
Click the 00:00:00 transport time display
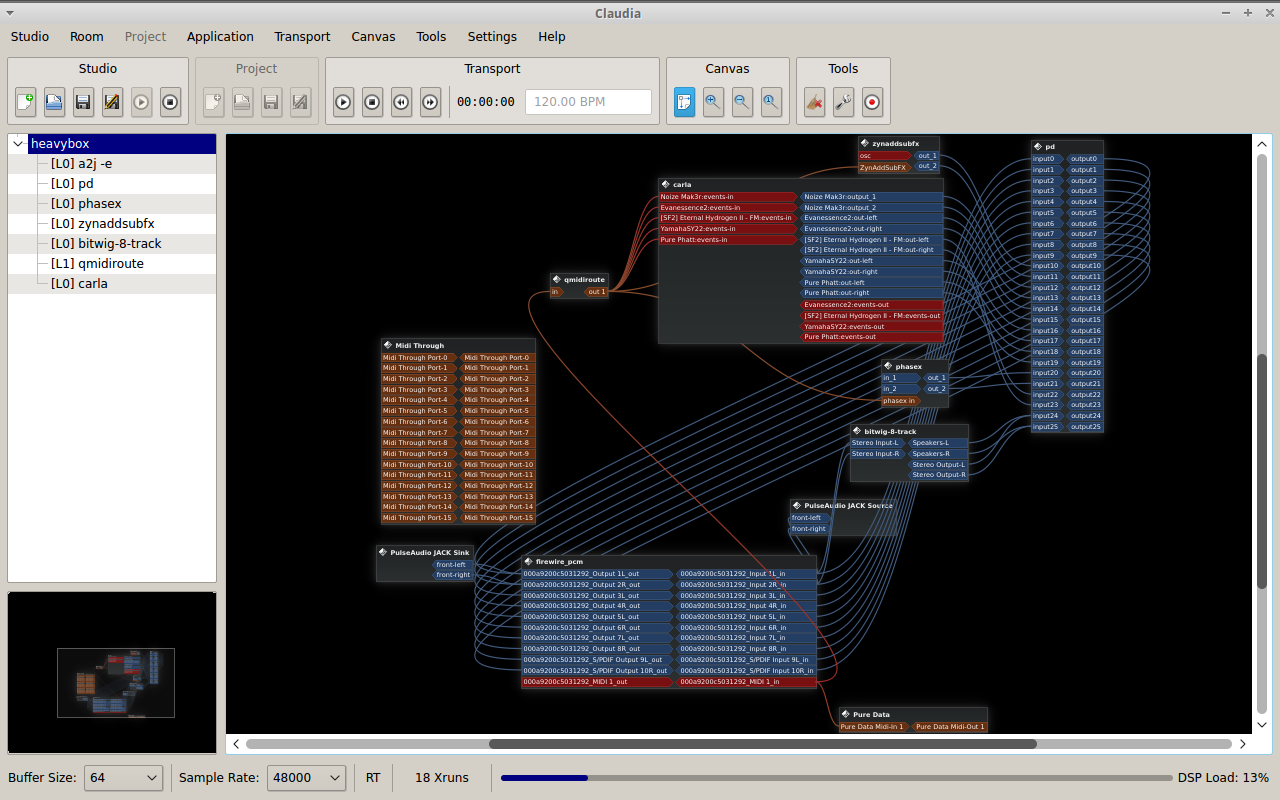(486, 102)
